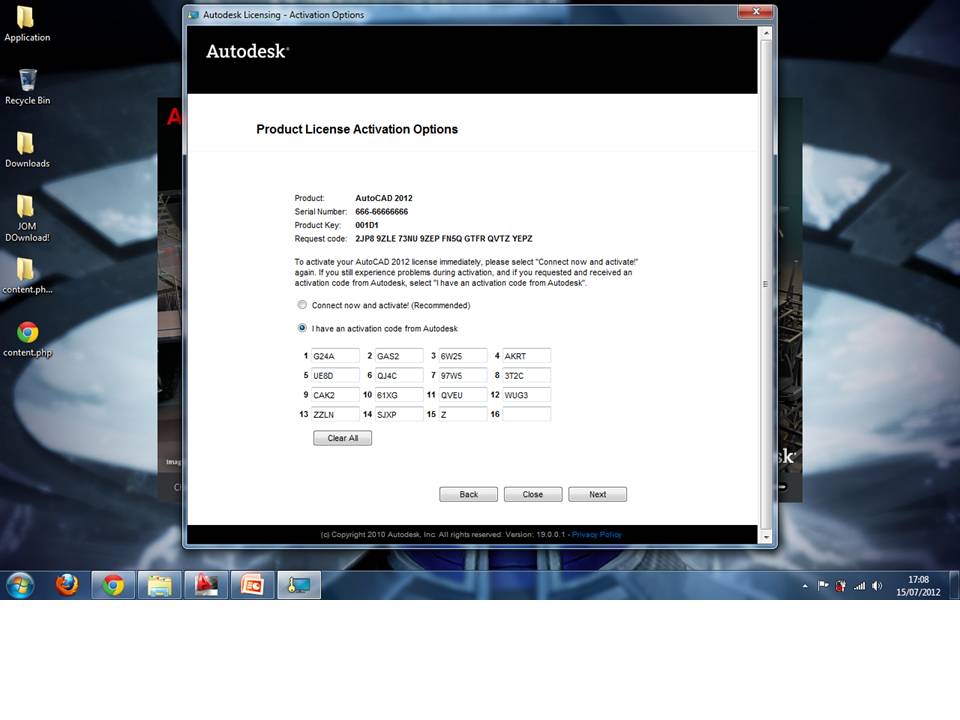Click the Next button
960x720 pixels.
[x=598, y=494]
